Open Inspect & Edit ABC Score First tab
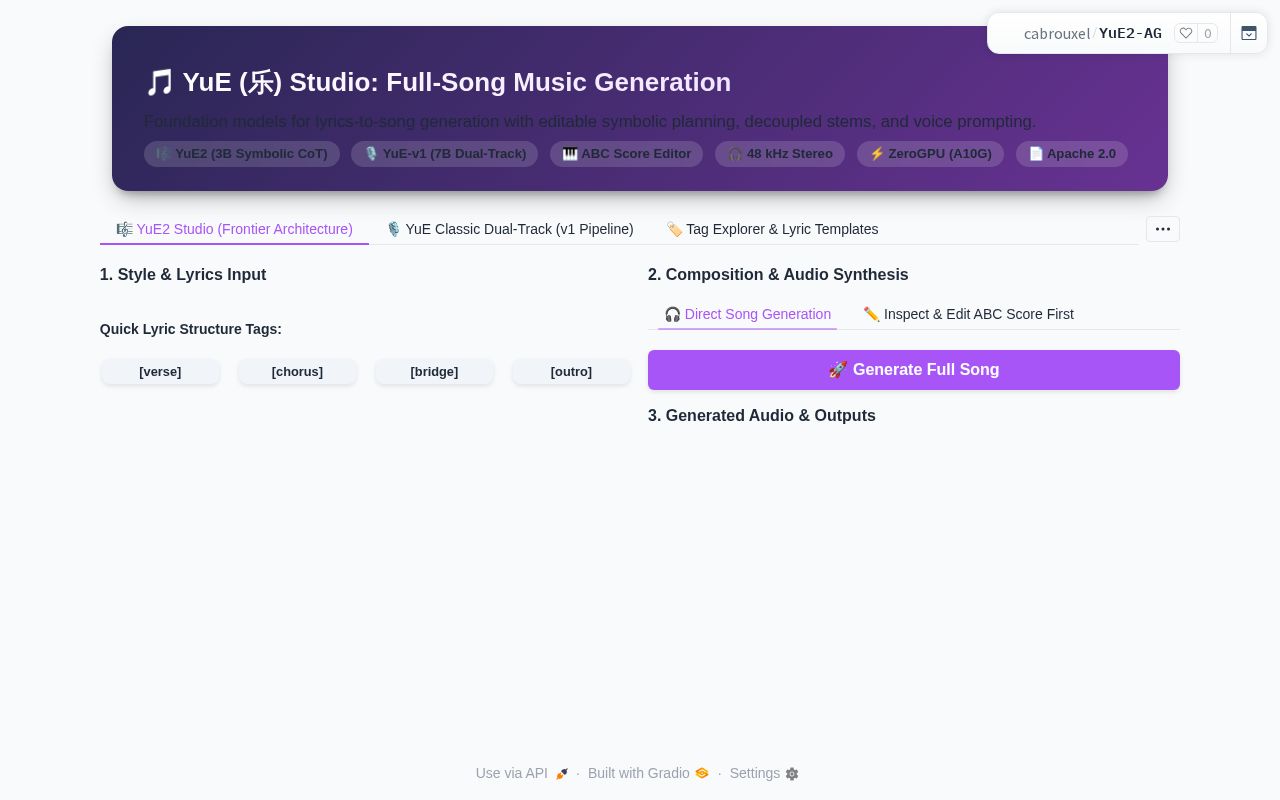 [968, 314]
